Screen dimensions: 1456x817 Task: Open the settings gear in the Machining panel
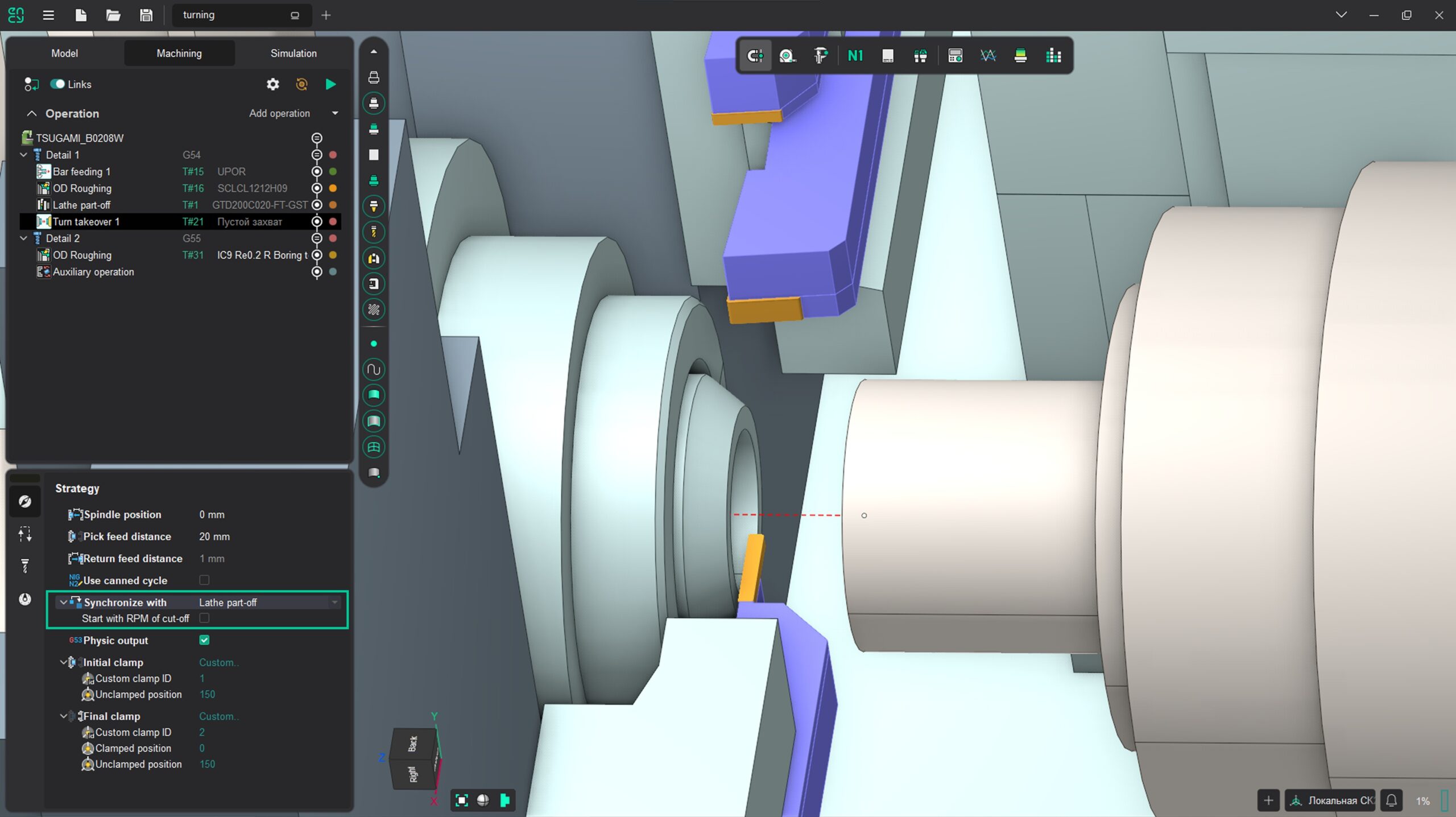pyautogui.click(x=273, y=84)
